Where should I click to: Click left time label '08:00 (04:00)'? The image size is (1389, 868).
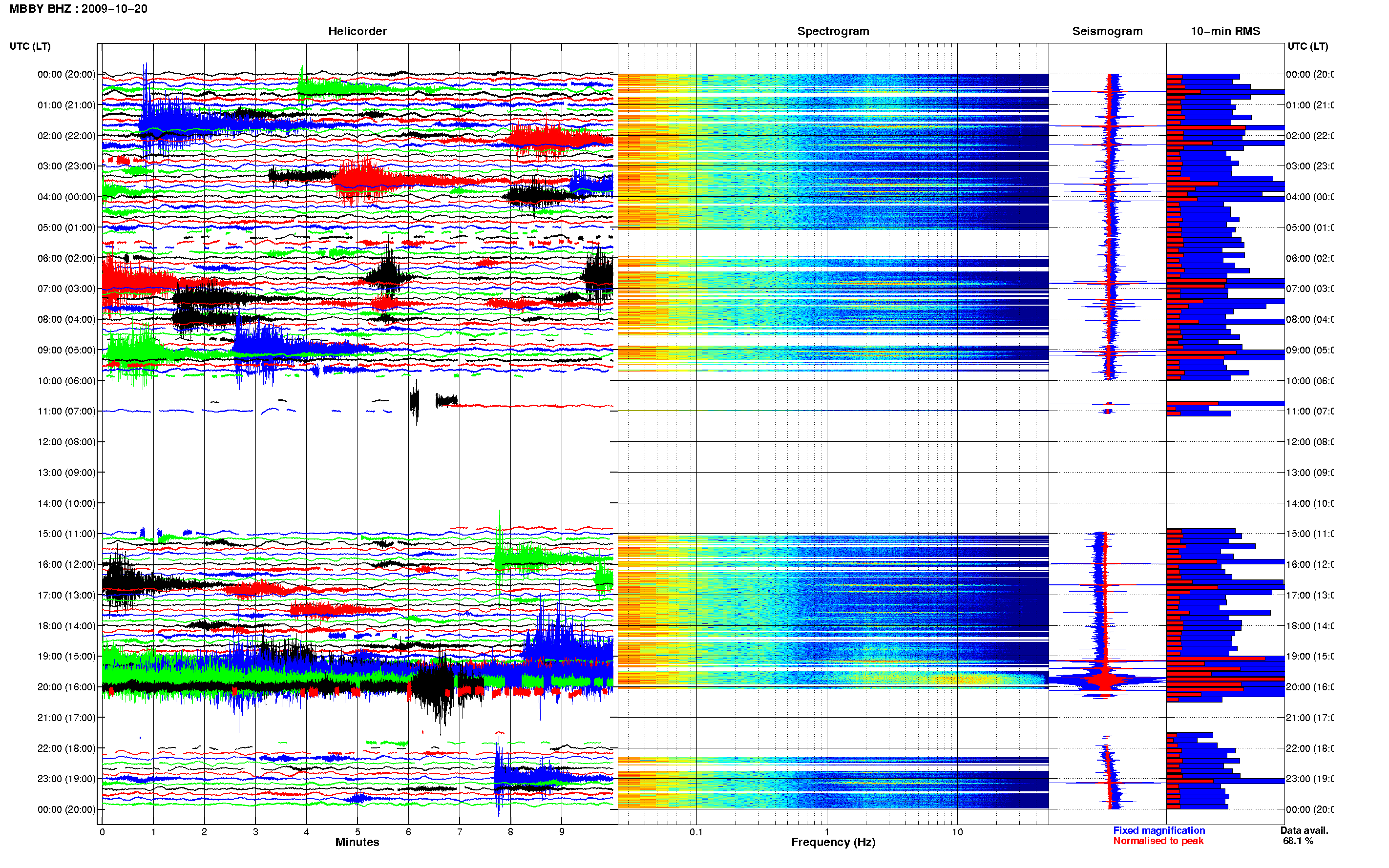tap(66, 319)
